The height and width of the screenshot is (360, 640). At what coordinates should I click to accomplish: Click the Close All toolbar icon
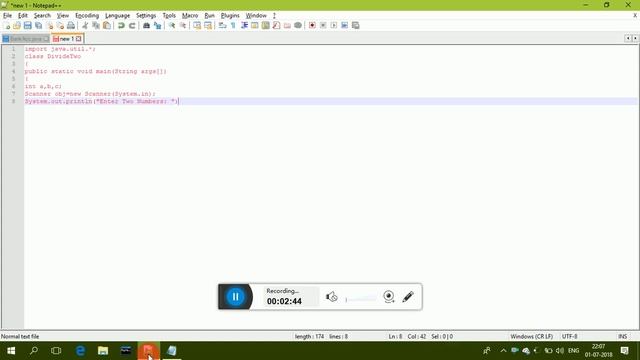(60, 25)
